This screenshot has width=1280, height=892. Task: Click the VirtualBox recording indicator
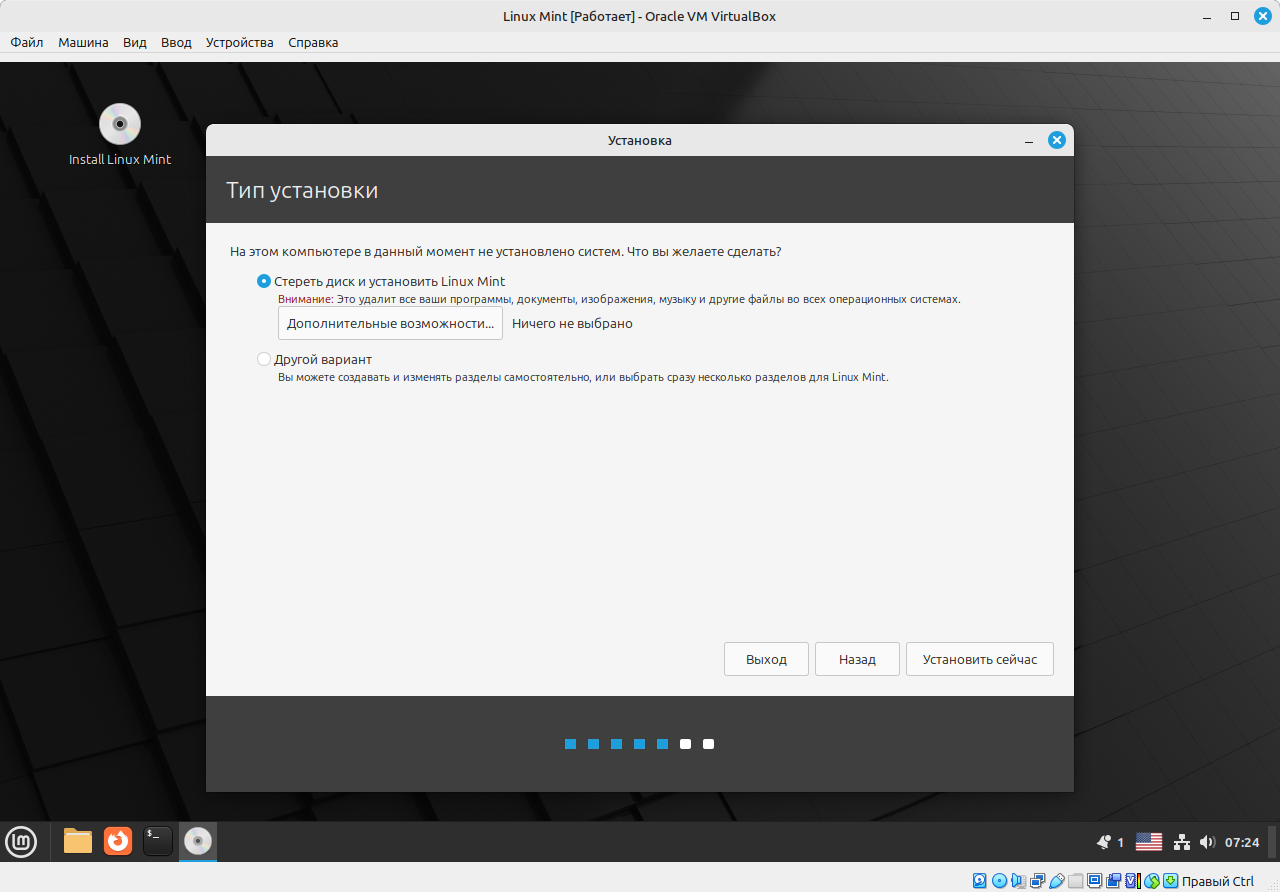click(x=1113, y=881)
